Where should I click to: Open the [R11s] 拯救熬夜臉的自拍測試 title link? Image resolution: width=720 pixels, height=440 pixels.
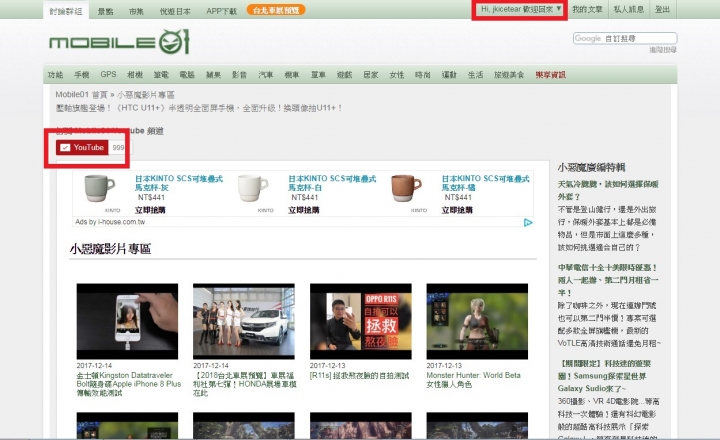click(360, 376)
